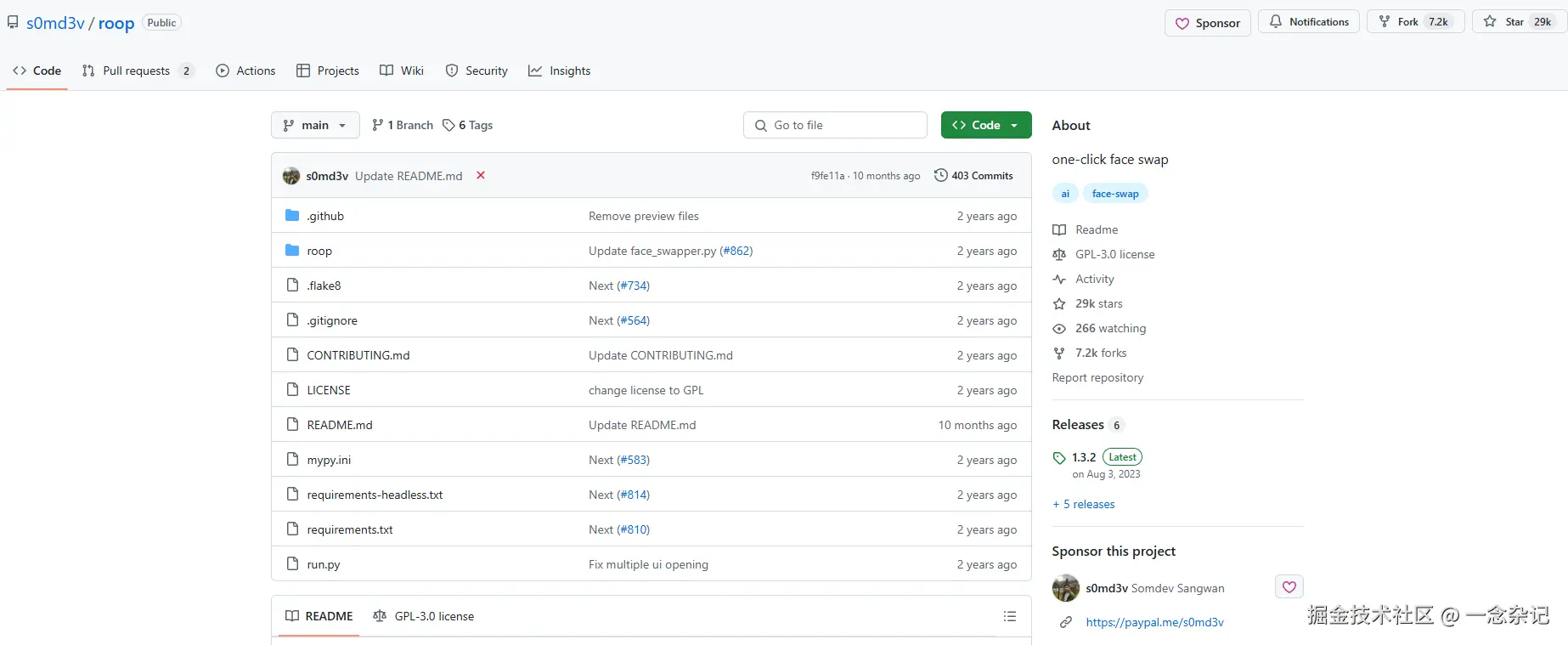This screenshot has width=1568, height=645.
Task: Click the Sponsor button at top
Action: pyautogui.click(x=1207, y=23)
